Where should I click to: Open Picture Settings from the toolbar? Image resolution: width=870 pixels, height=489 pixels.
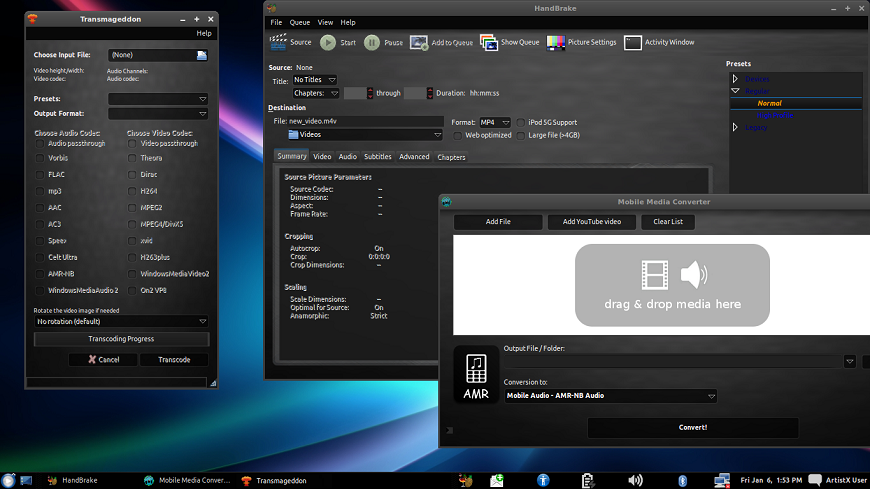click(x=555, y=42)
